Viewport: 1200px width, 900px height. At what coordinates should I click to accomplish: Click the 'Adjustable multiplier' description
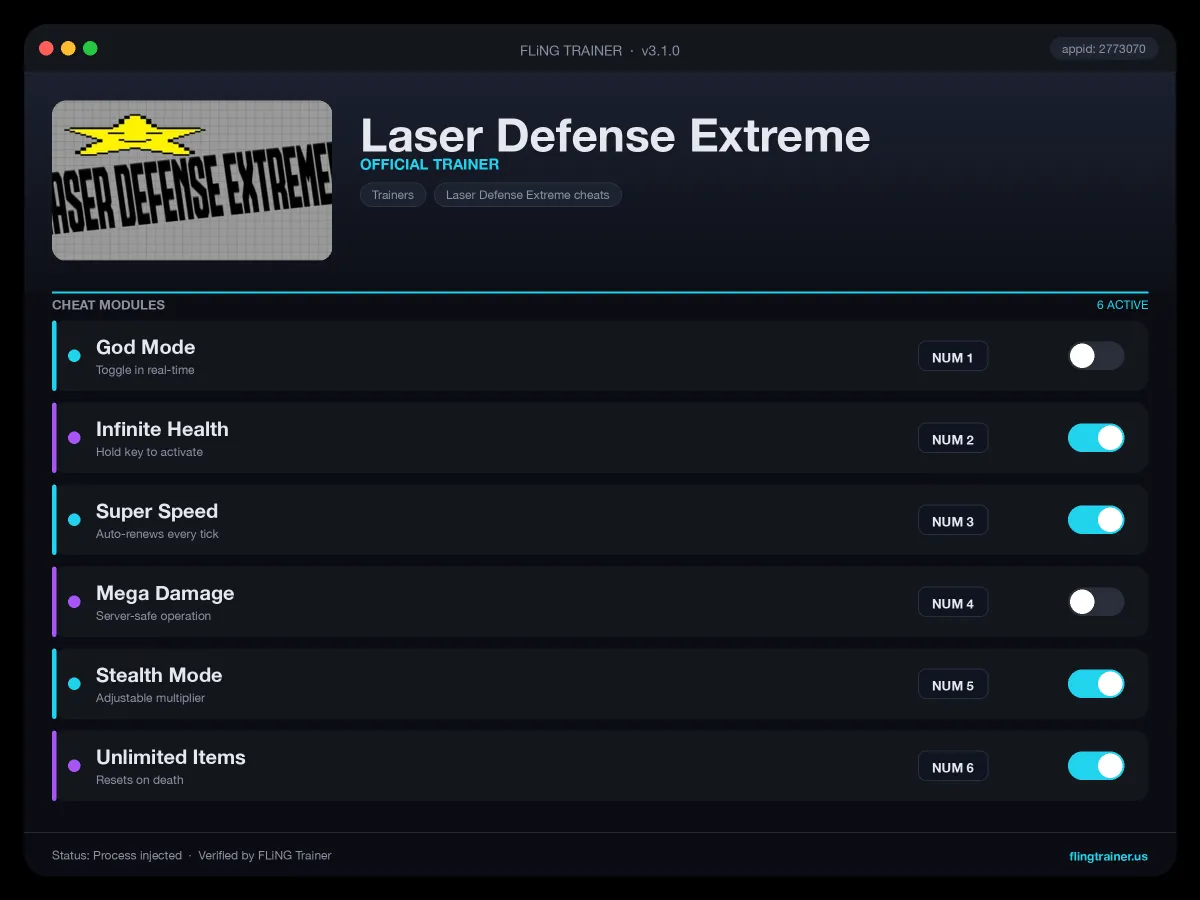[x=150, y=698]
